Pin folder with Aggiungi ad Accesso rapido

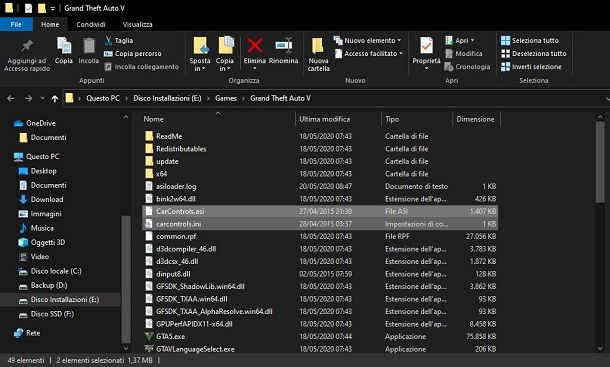tap(27, 55)
